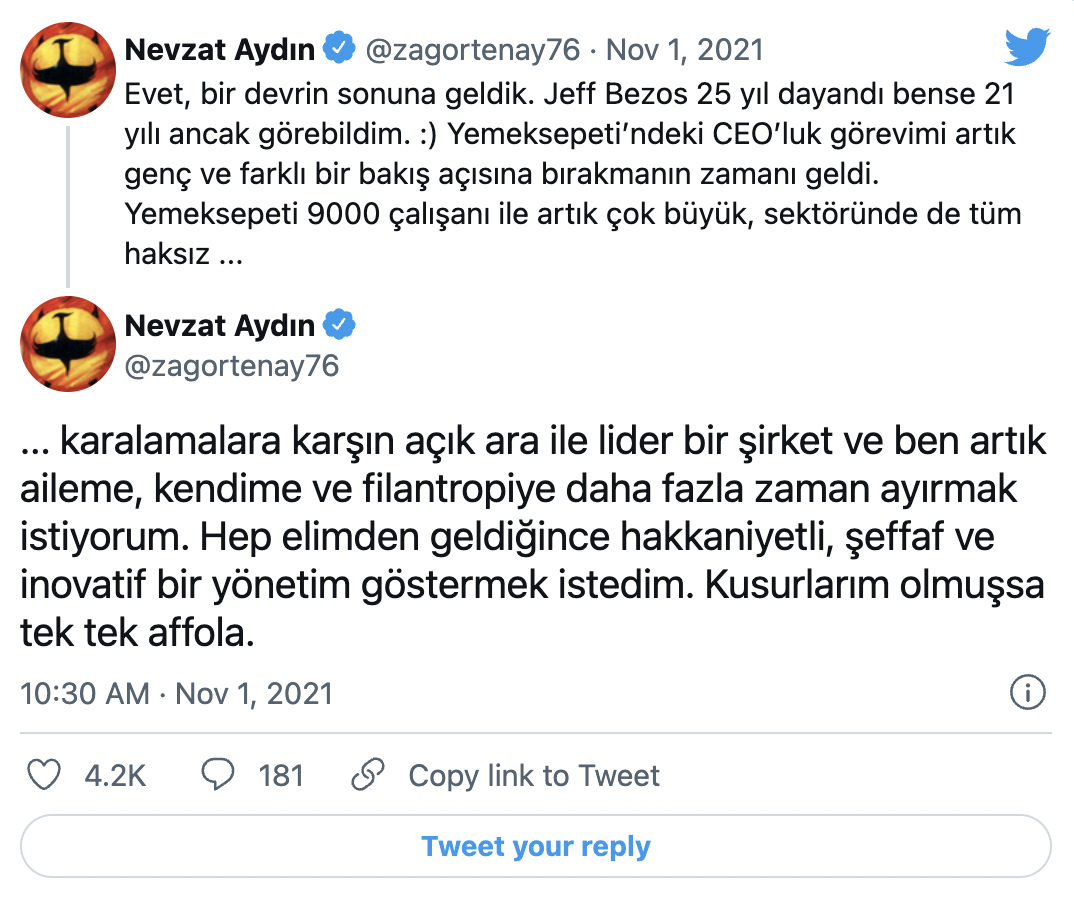This screenshot has height=902, width=1074.
Task: Click the chain link icon
Action: point(369,775)
